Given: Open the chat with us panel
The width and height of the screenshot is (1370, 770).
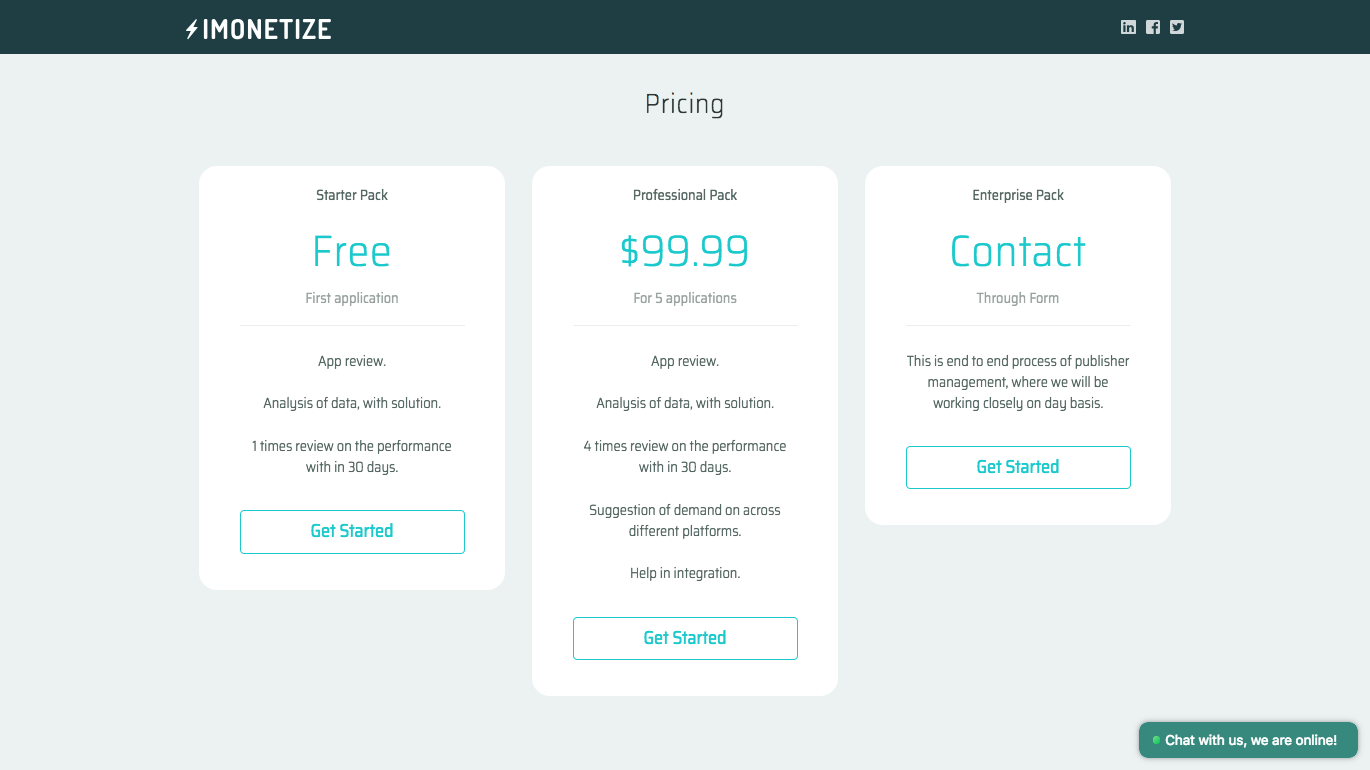Looking at the screenshot, I should 1248,740.
